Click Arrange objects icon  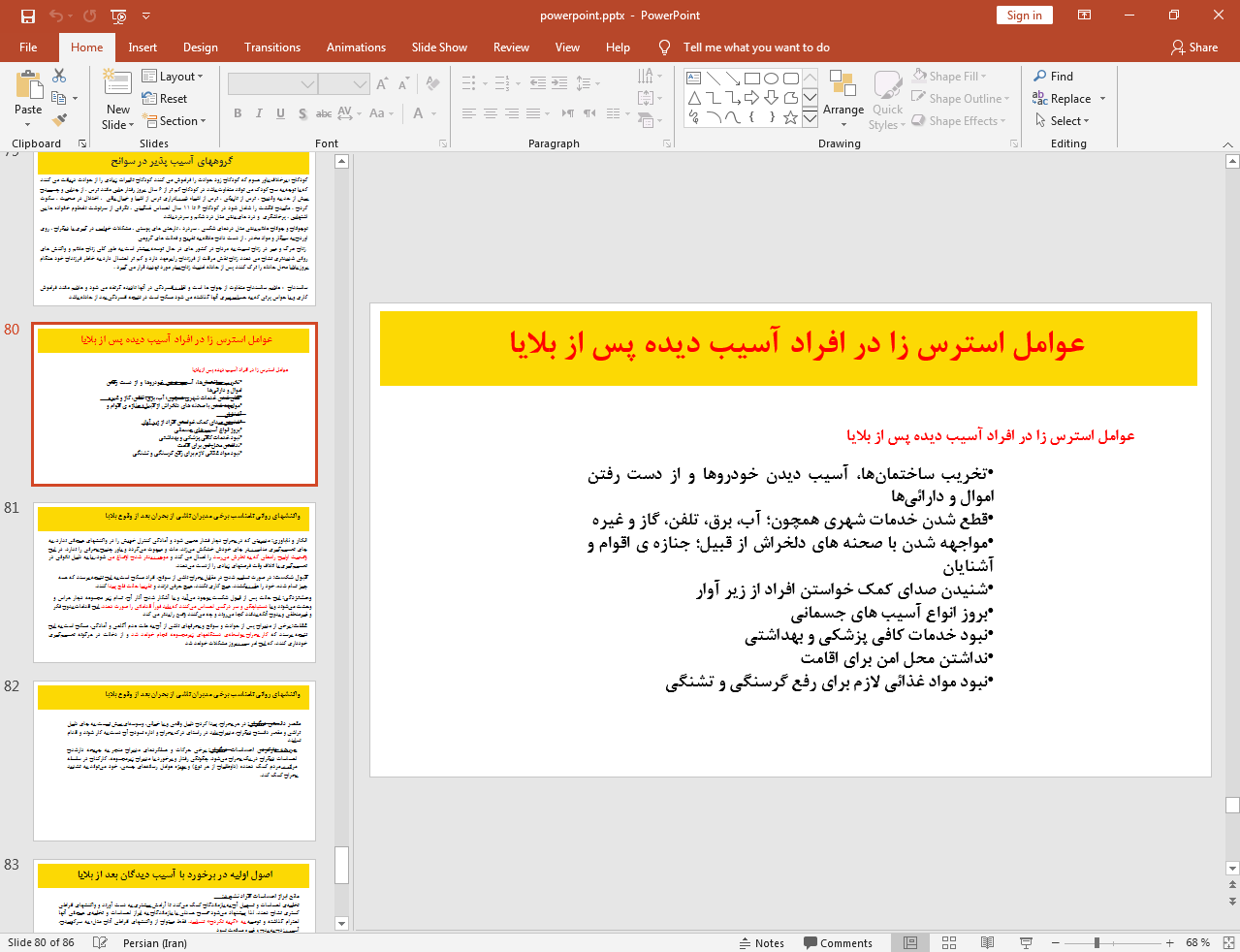(x=843, y=99)
